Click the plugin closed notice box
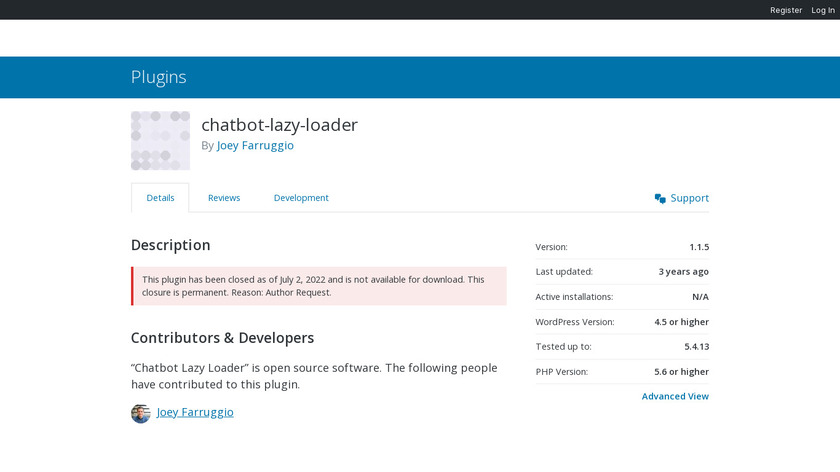 (319, 286)
